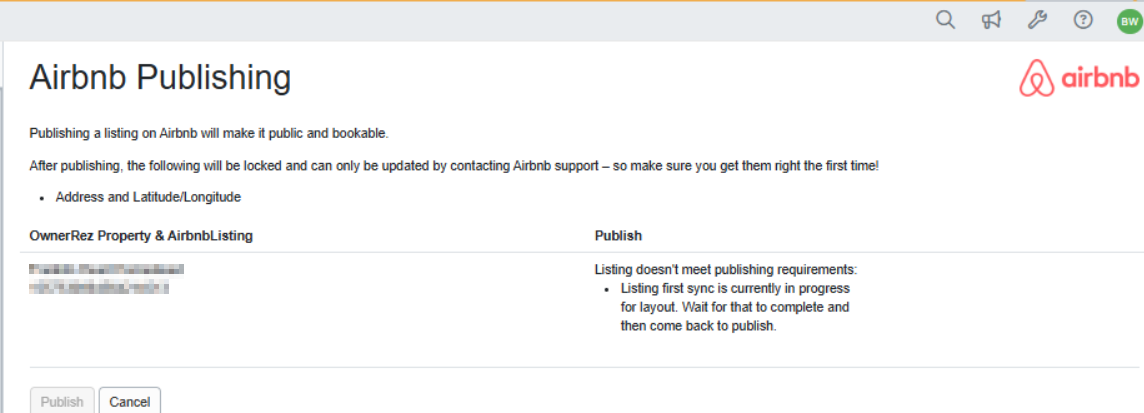
Task: Open the wrench tools icon
Action: [x=1037, y=20]
